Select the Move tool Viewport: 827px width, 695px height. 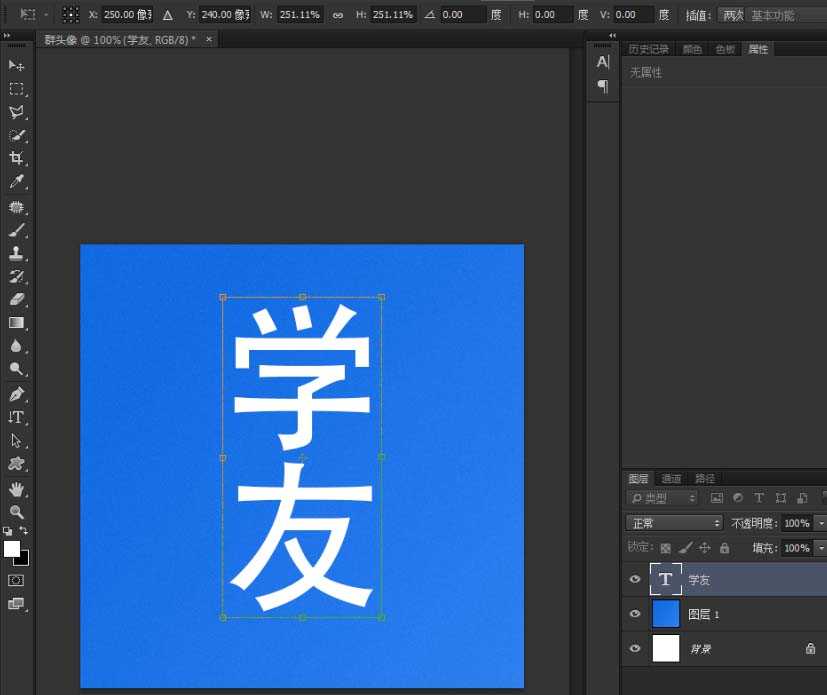point(13,65)
